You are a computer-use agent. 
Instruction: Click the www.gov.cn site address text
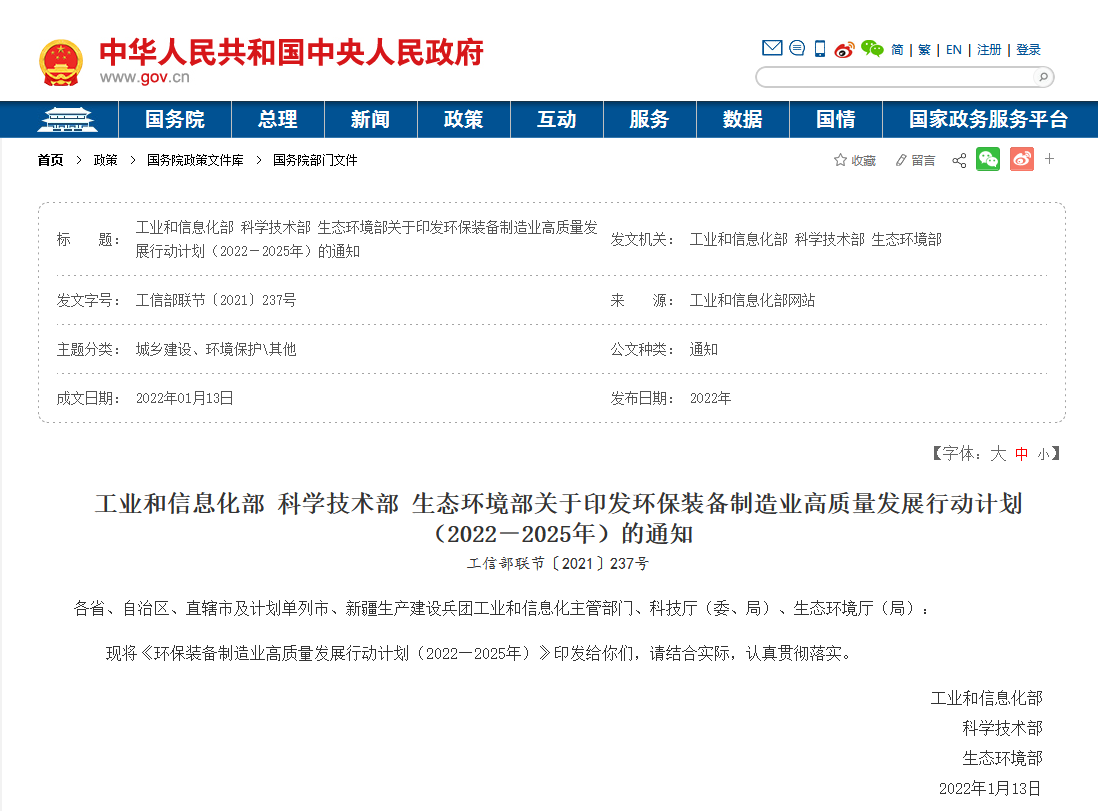point(144,77)
